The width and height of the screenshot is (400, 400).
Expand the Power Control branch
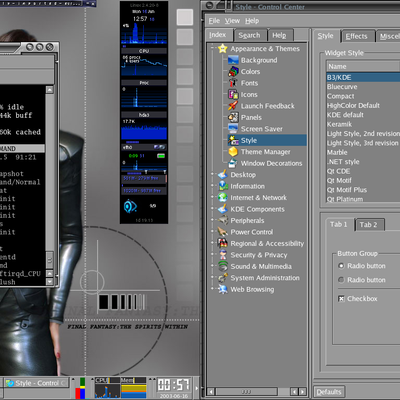coord(212,232)
